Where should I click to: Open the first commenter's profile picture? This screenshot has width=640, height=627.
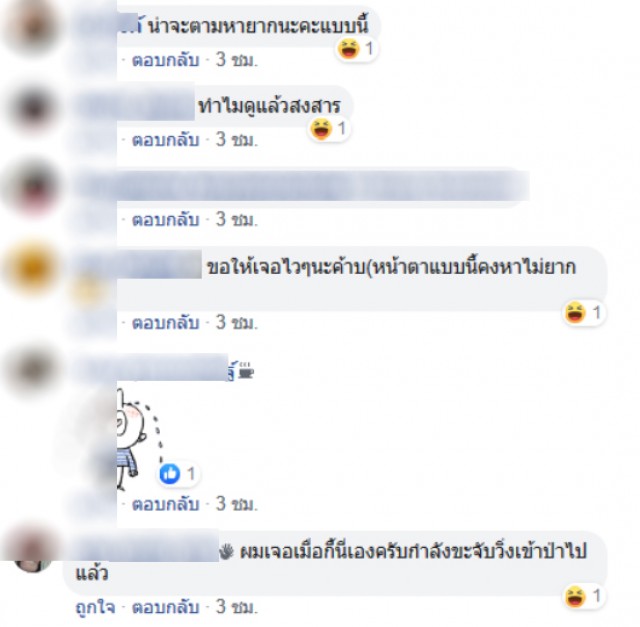click(33, 27)
